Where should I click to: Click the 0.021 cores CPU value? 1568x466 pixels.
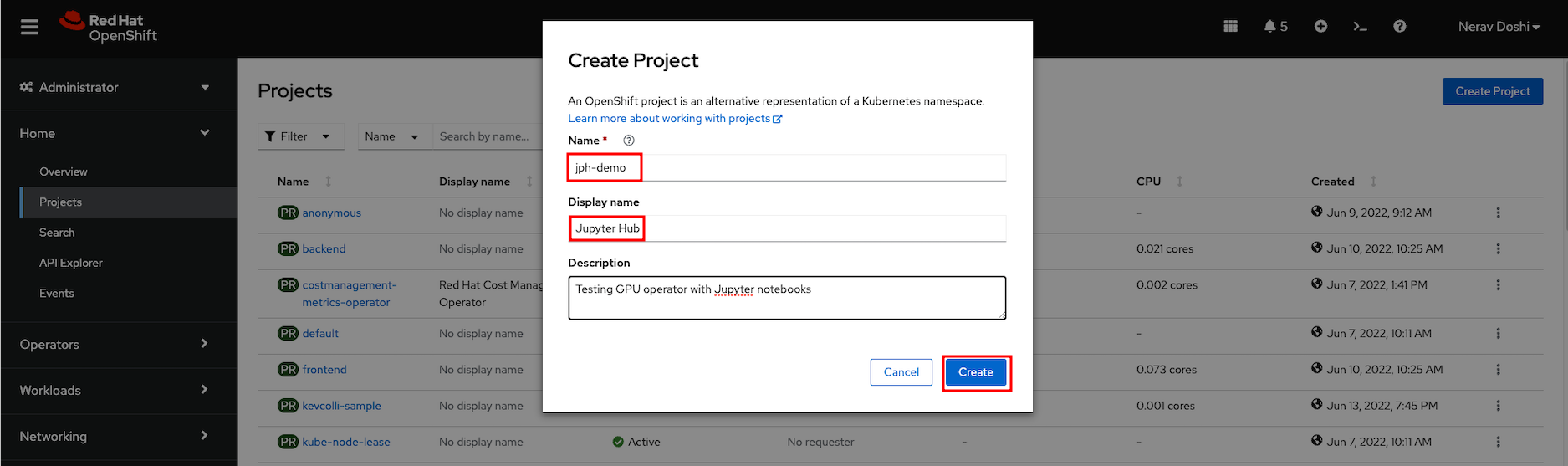1165,248
